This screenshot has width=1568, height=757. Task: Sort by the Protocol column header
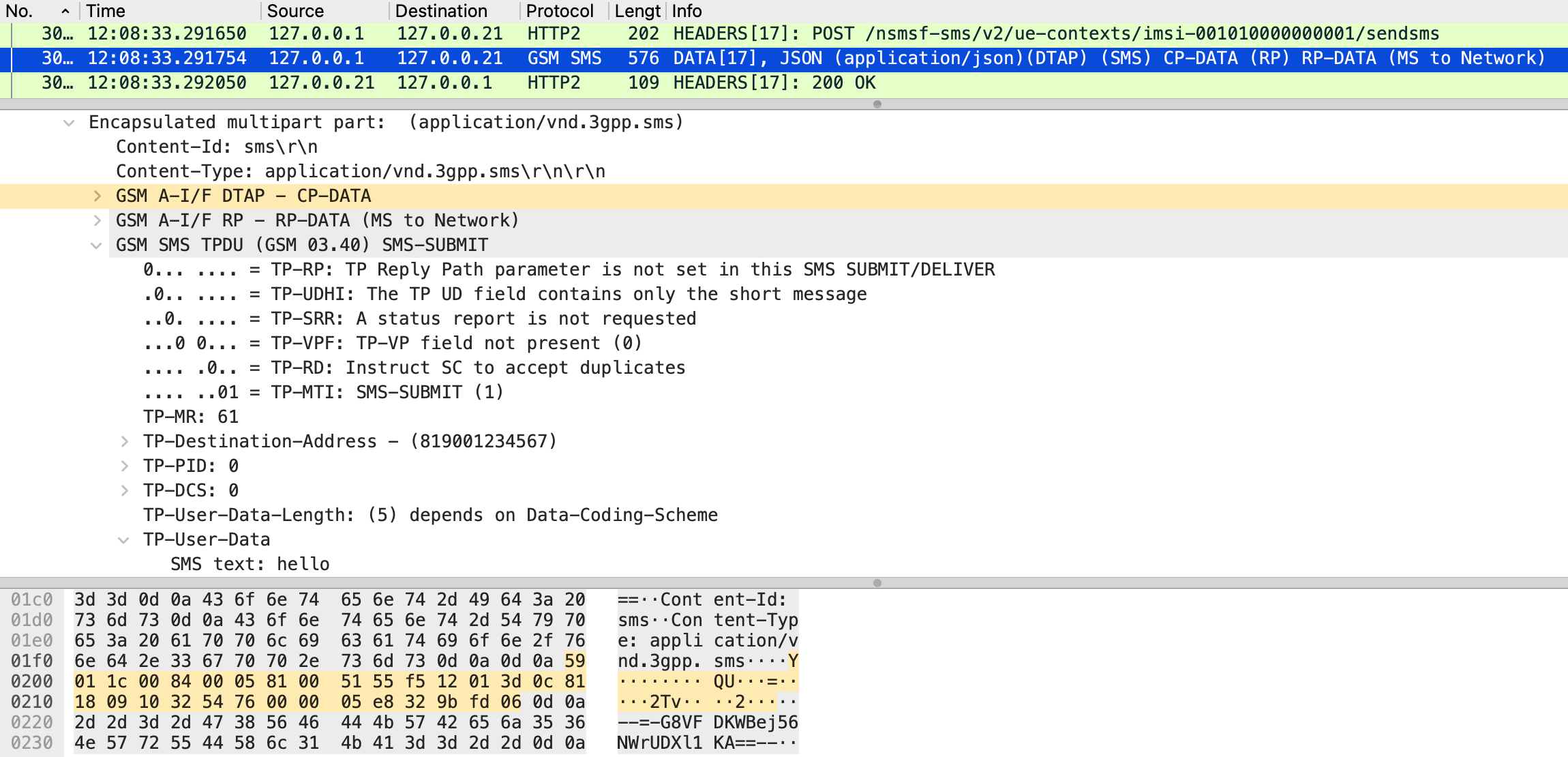559,11
